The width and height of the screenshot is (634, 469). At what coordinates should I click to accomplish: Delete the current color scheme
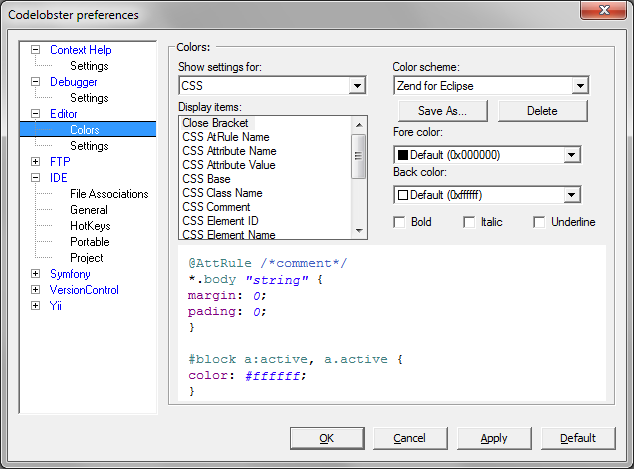pyautogui.click(x=542, y=111)
